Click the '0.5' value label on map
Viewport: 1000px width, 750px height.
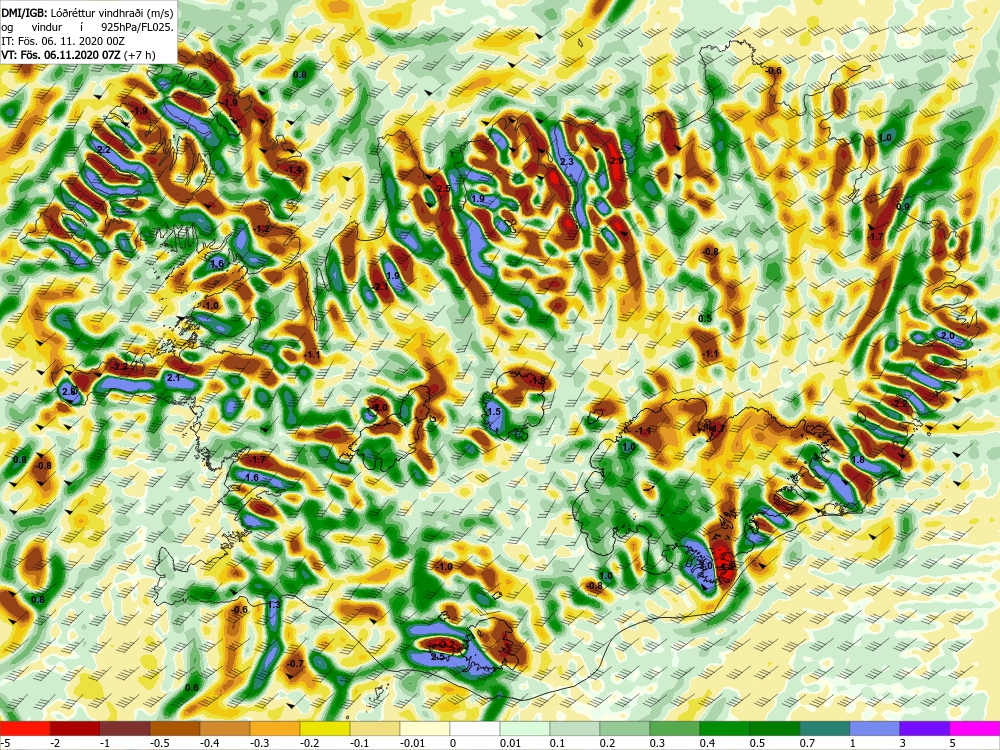click(705, 318)
